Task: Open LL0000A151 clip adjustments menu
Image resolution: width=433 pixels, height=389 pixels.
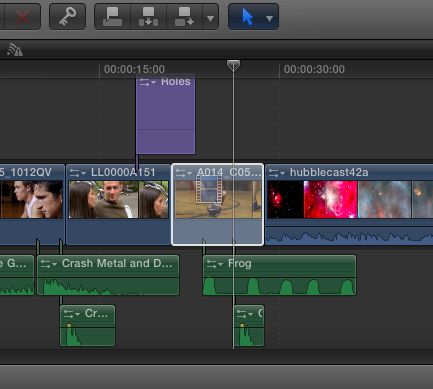Action: [x=78, y=173]
